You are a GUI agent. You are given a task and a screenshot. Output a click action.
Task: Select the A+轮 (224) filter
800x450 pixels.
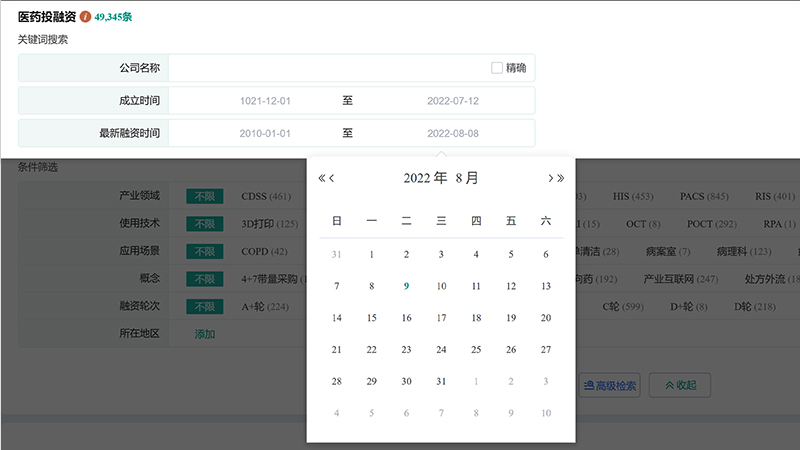tap(265, 307)
